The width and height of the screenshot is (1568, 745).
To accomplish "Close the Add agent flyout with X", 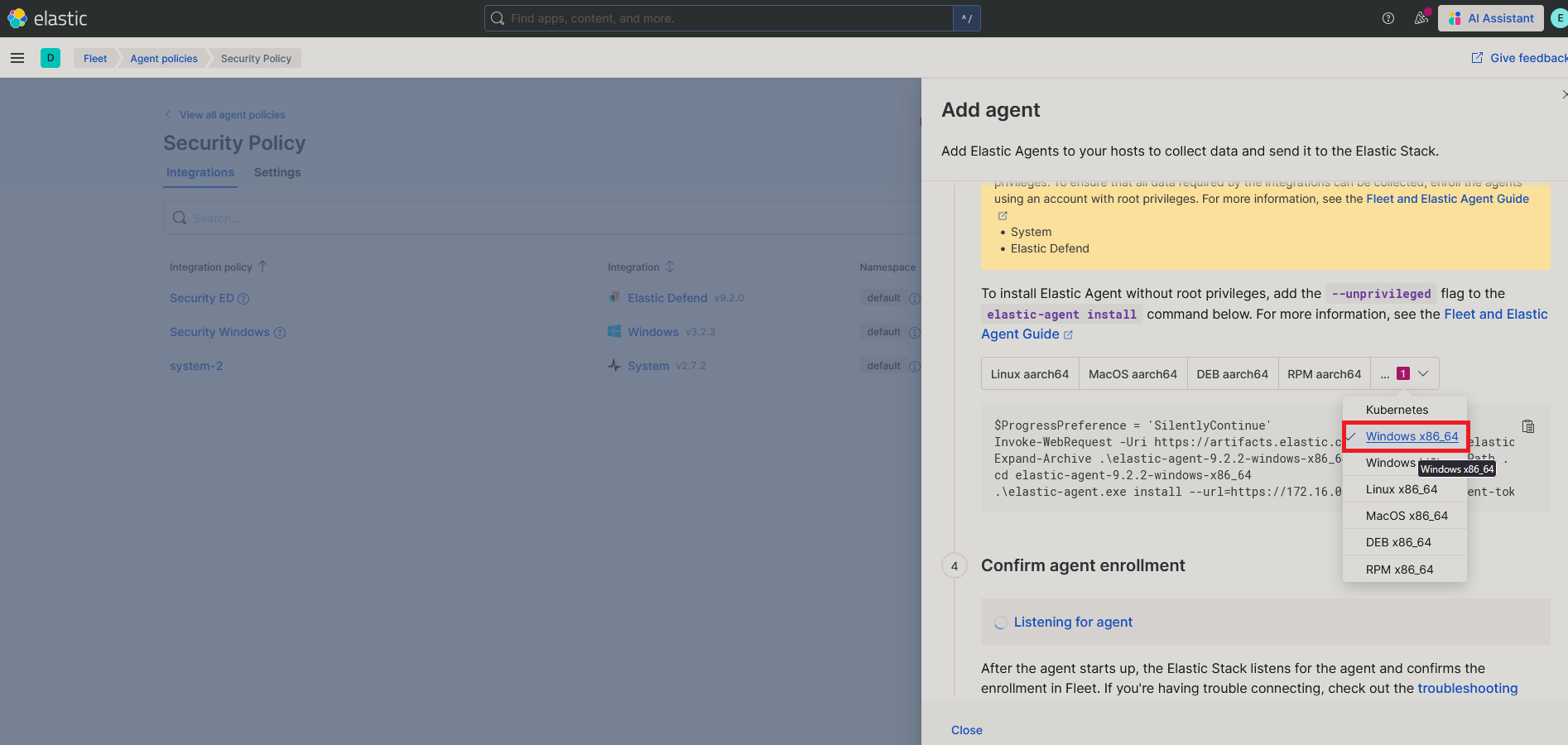I will click(x=1564, y=94).
